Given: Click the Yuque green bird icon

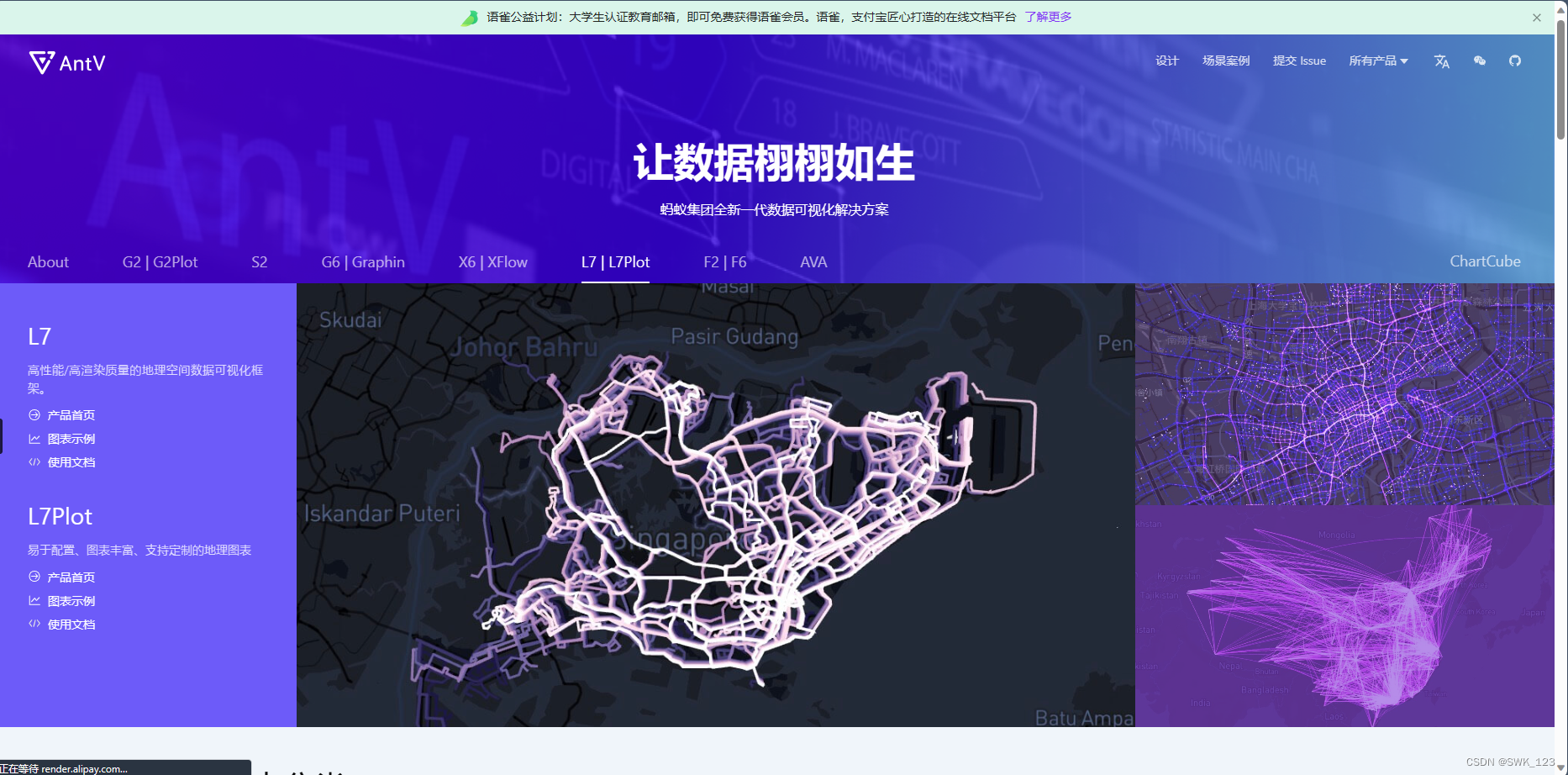Looking at the screenshot, I should tap(470, 18).
